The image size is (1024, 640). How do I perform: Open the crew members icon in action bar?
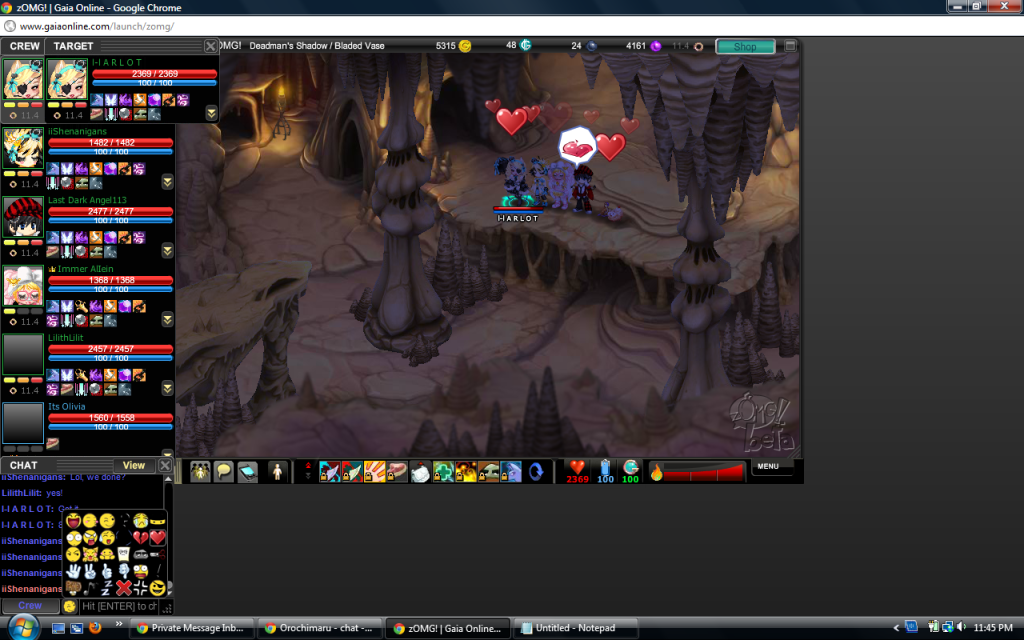(200, 472)
